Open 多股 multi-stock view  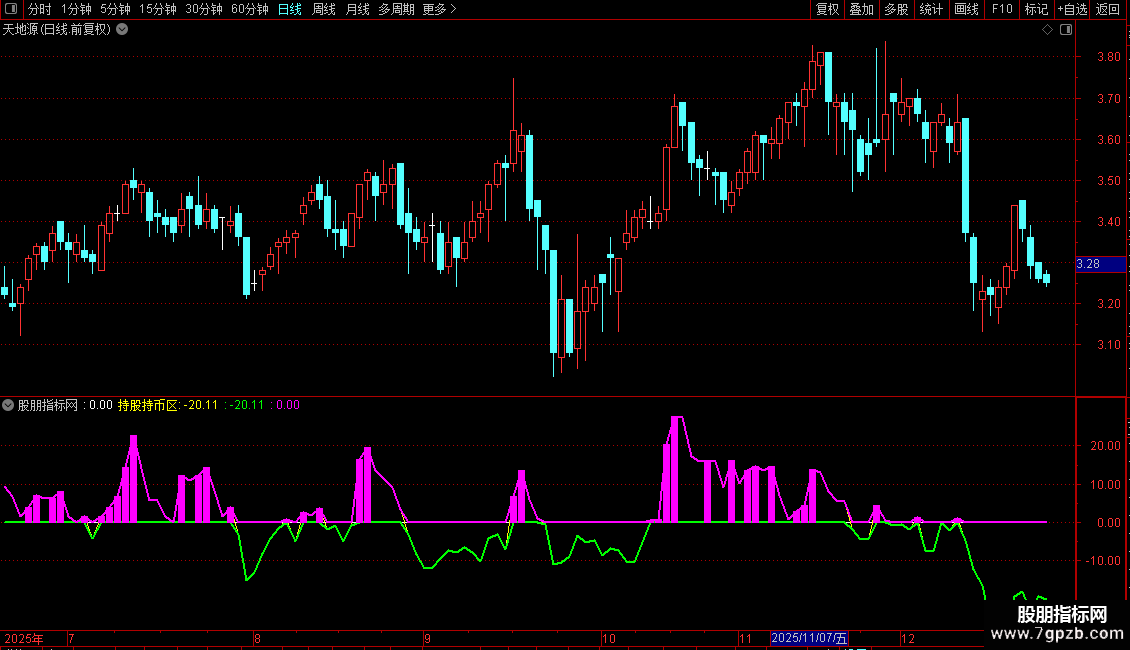(x=897, y=9)
